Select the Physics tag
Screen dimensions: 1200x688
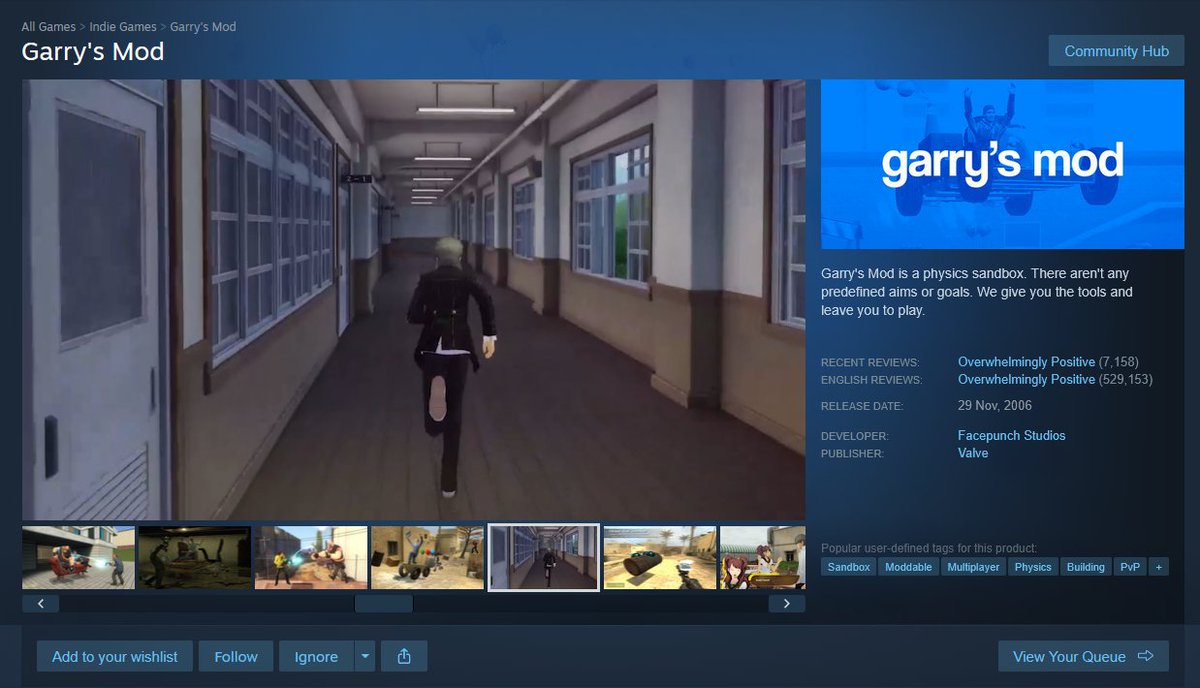pyautogui.click(x=1032, y=566)
